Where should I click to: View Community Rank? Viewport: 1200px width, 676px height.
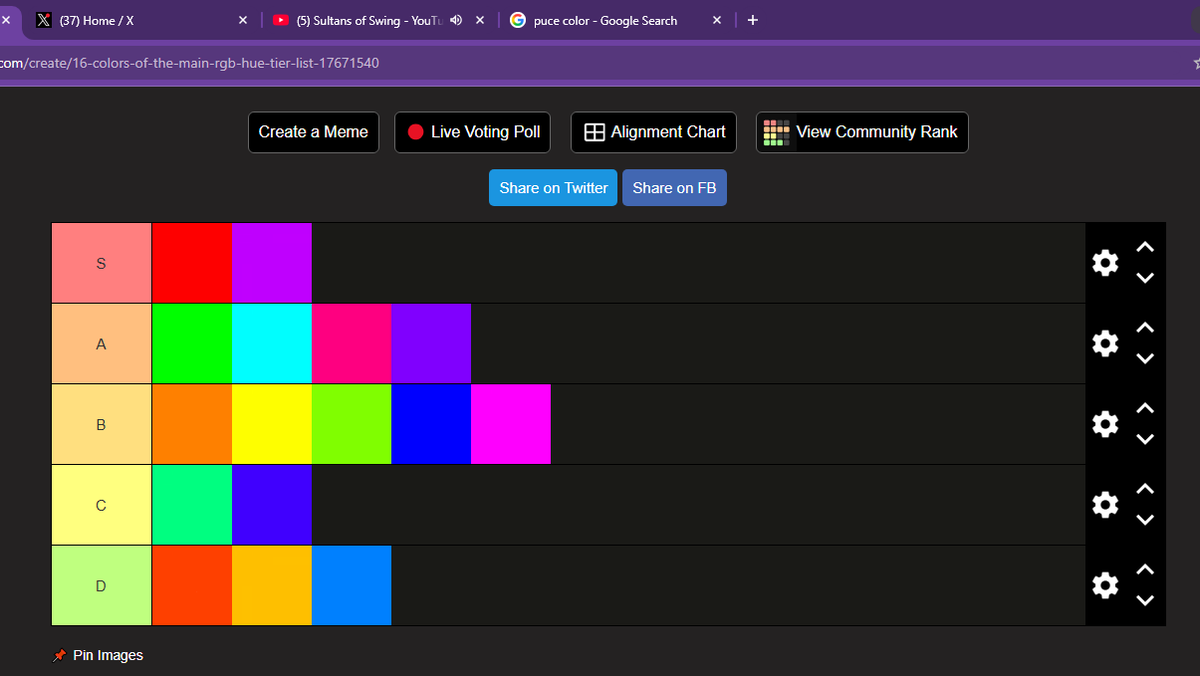pos(862,132)
